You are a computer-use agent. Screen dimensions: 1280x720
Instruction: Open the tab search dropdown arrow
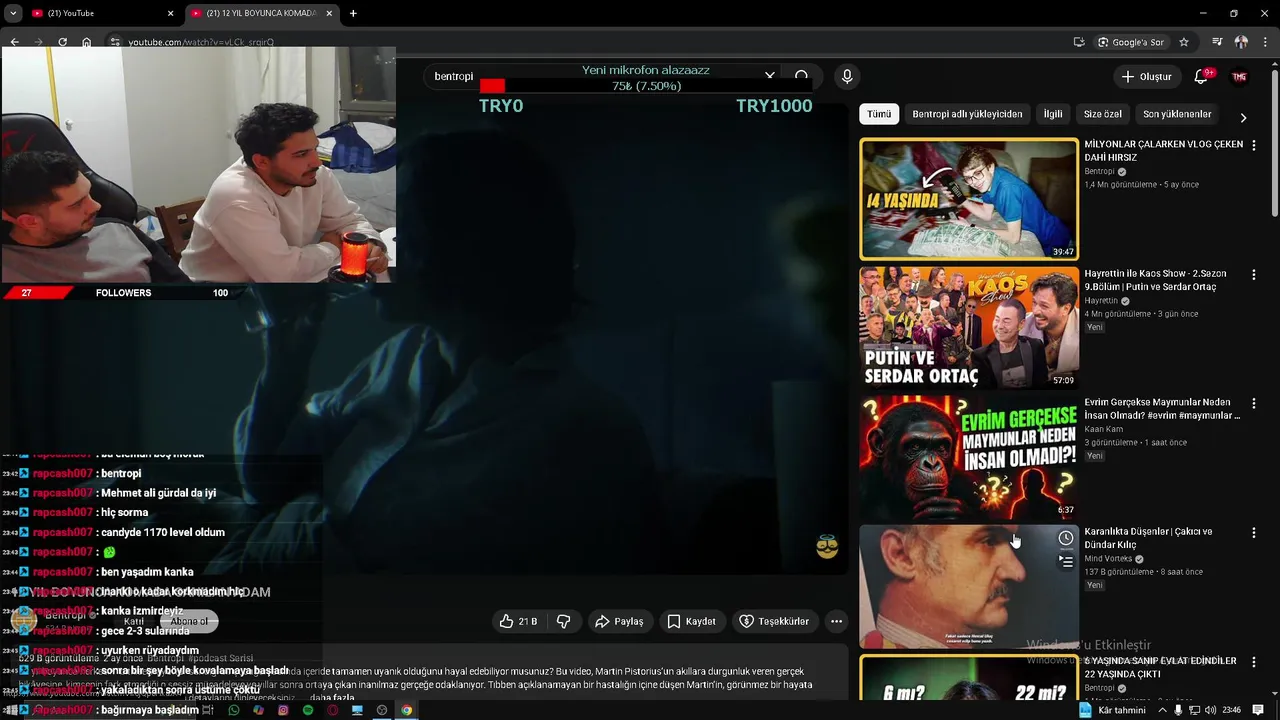click(13, 13)
